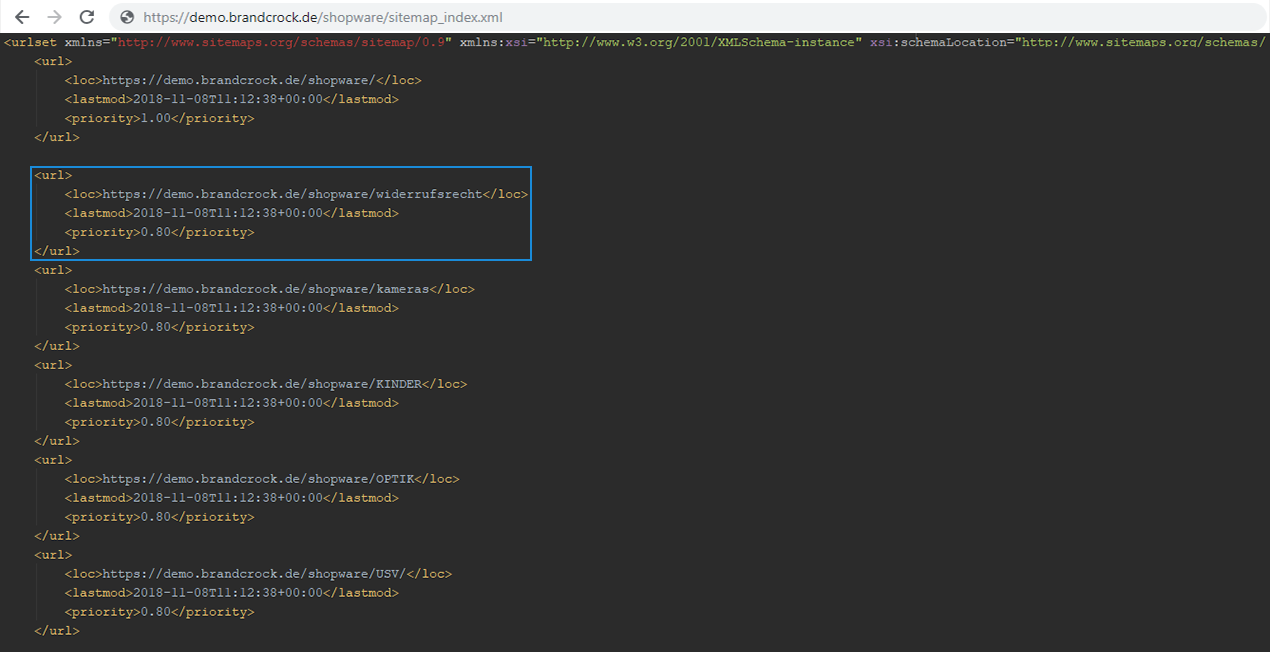The width and height of the screenshot is (1270, 652).
Task: Select the root shopware/ loc URL
Action: point(238,80)
